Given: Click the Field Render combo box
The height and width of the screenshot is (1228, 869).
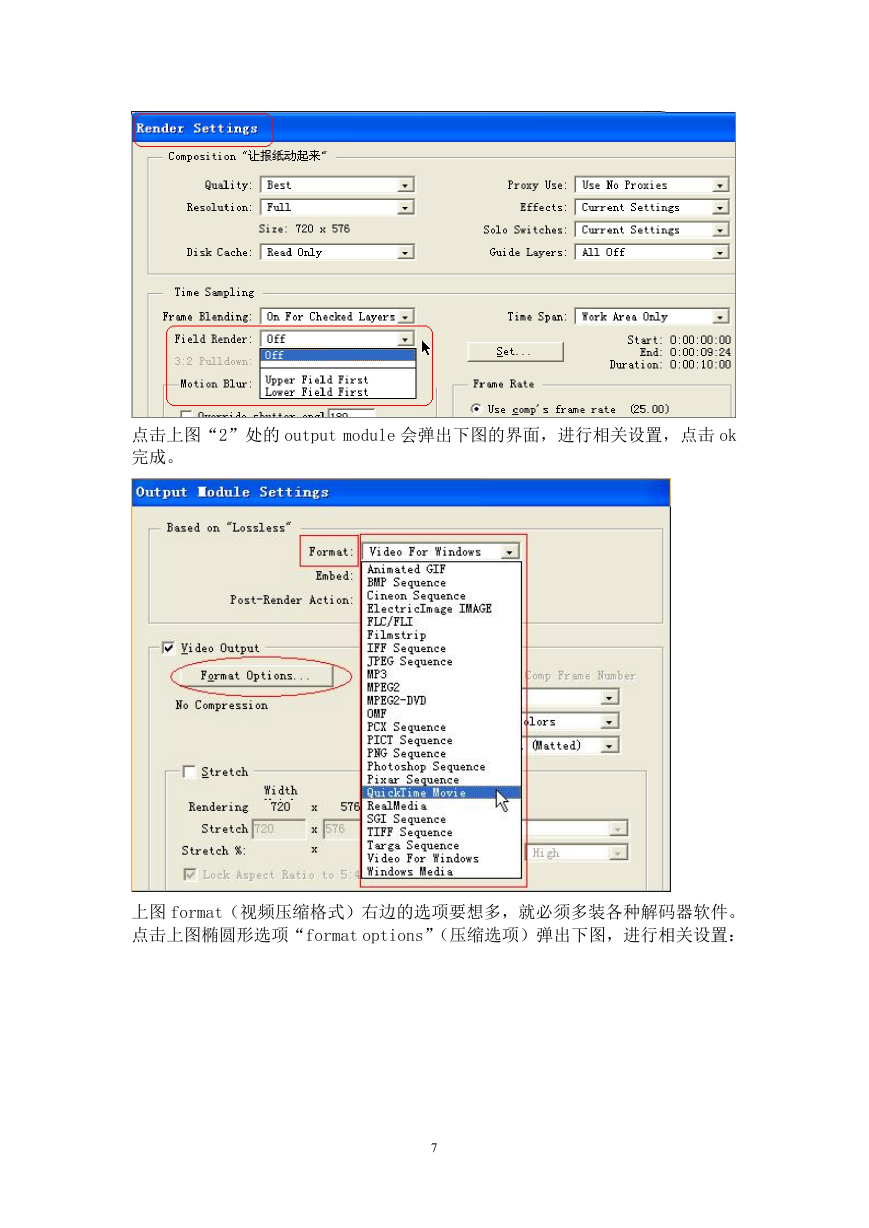Looking at the screenshot, I should [x=337, y=339].
